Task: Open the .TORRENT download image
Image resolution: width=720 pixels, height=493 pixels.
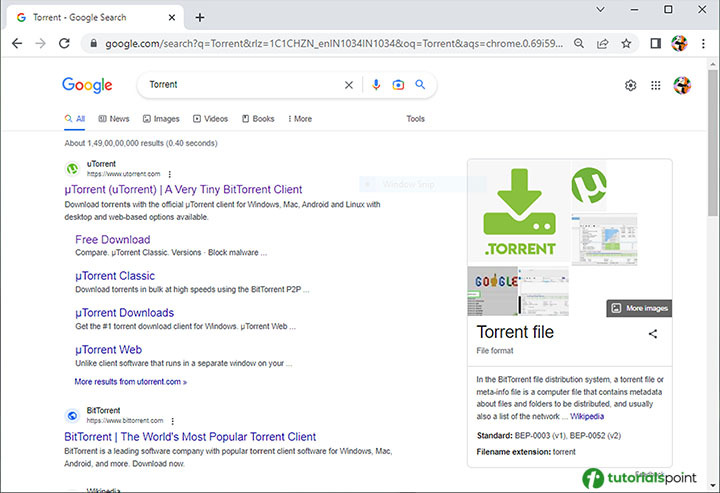Action: 519,213
